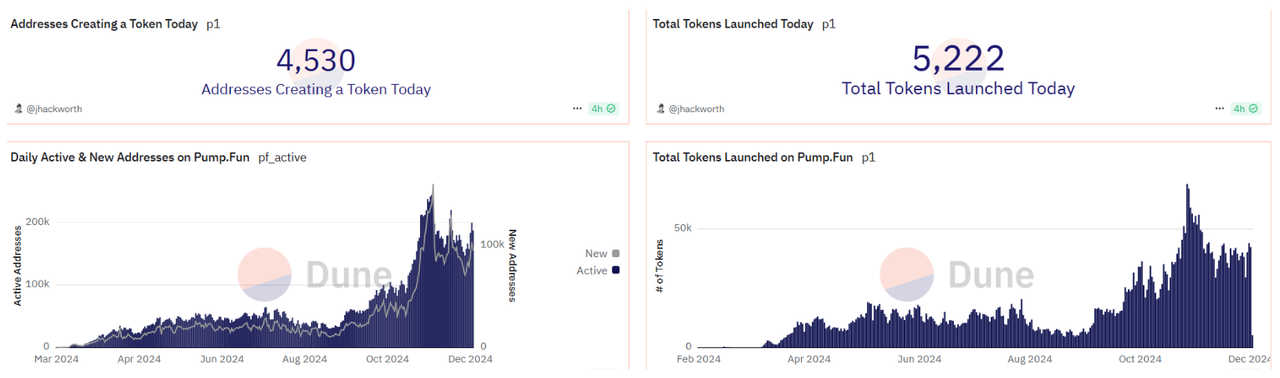
Task: Click p1 label beside Addresses Creating a Token Today
Action: (213, 23)
